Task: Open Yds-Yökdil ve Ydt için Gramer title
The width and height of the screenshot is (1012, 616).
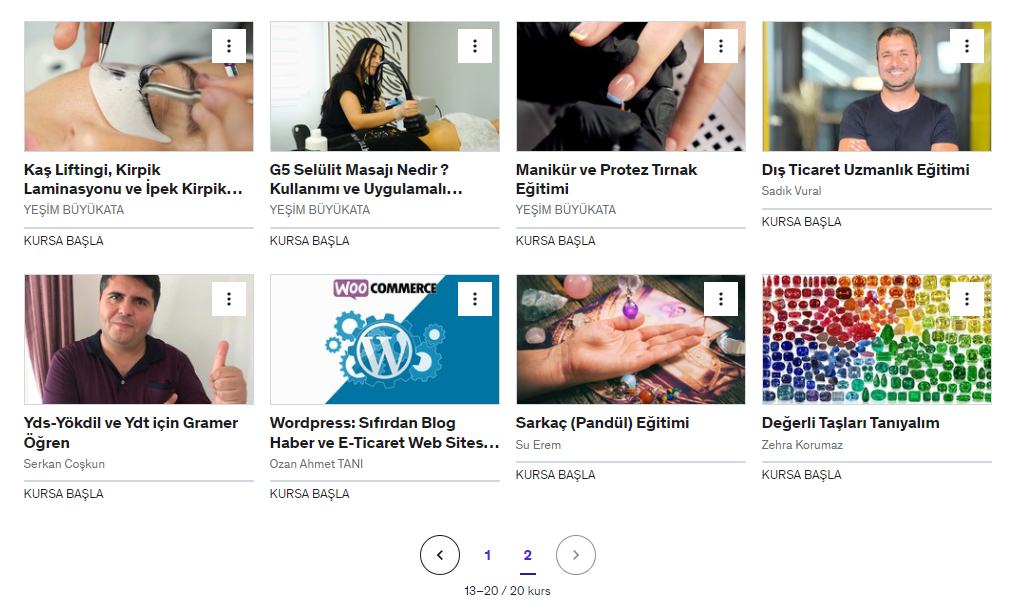Action: coord(131,433)
